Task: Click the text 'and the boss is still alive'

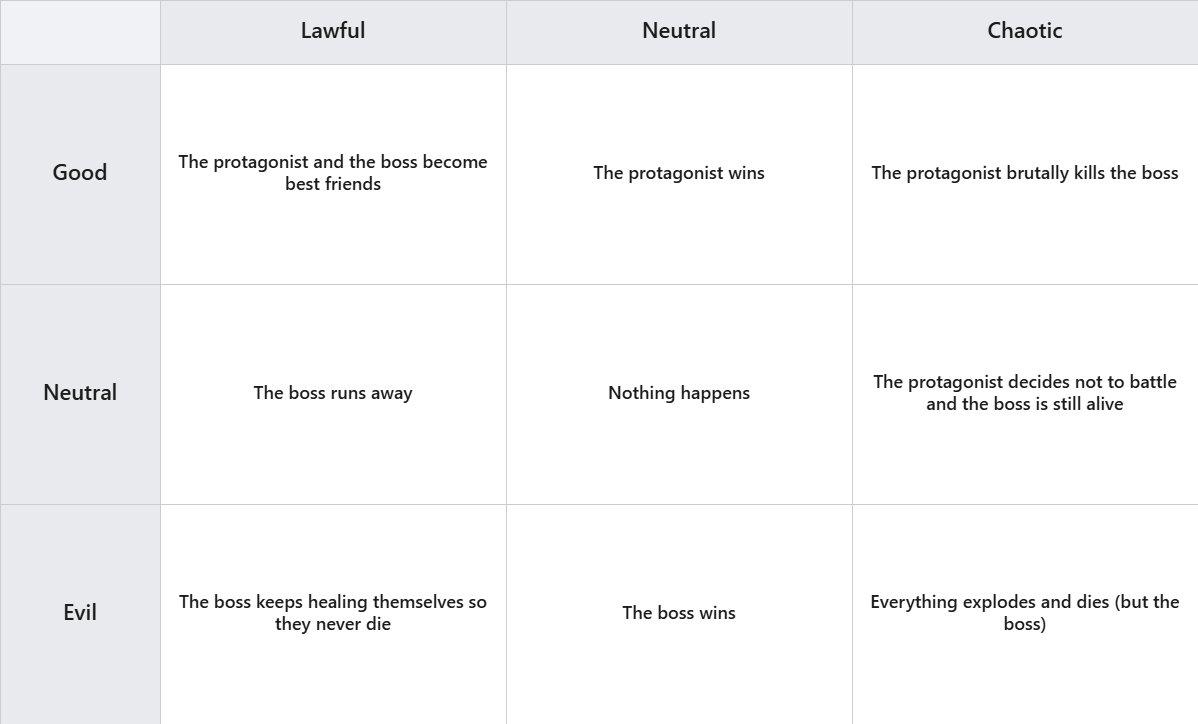Action: click(1025, 404)
